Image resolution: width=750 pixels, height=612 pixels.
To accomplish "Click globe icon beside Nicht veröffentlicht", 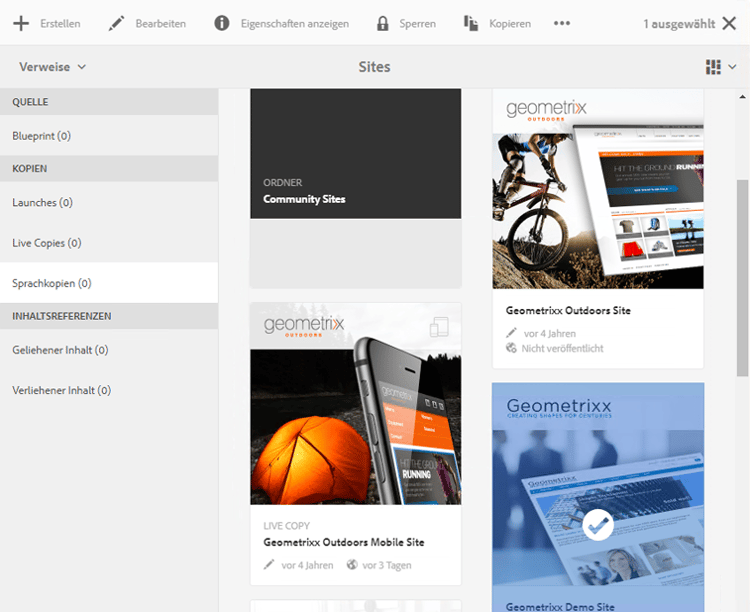I will (x=511, y=348).
